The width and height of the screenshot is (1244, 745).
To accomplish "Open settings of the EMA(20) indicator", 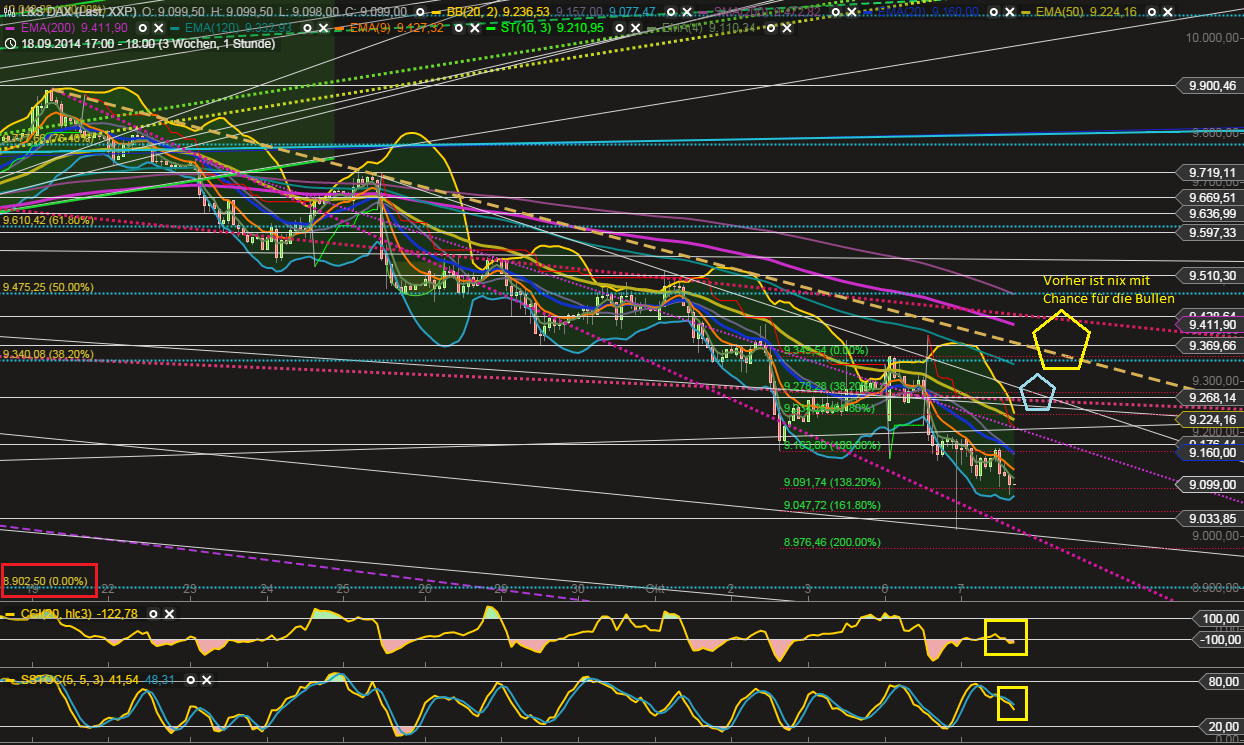I will point(993,11).
